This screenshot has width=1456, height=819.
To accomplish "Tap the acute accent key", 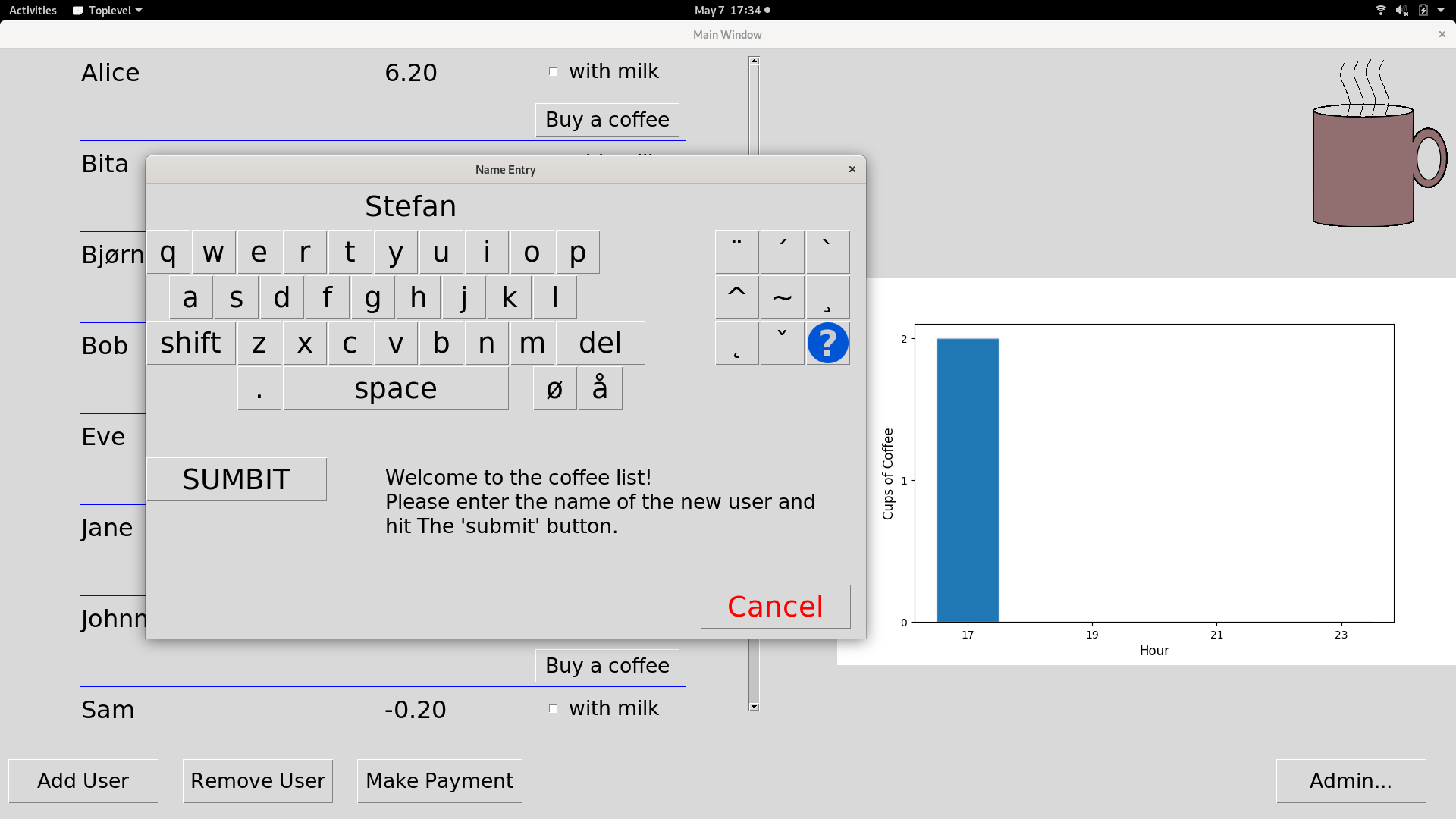I will (782, 252).
